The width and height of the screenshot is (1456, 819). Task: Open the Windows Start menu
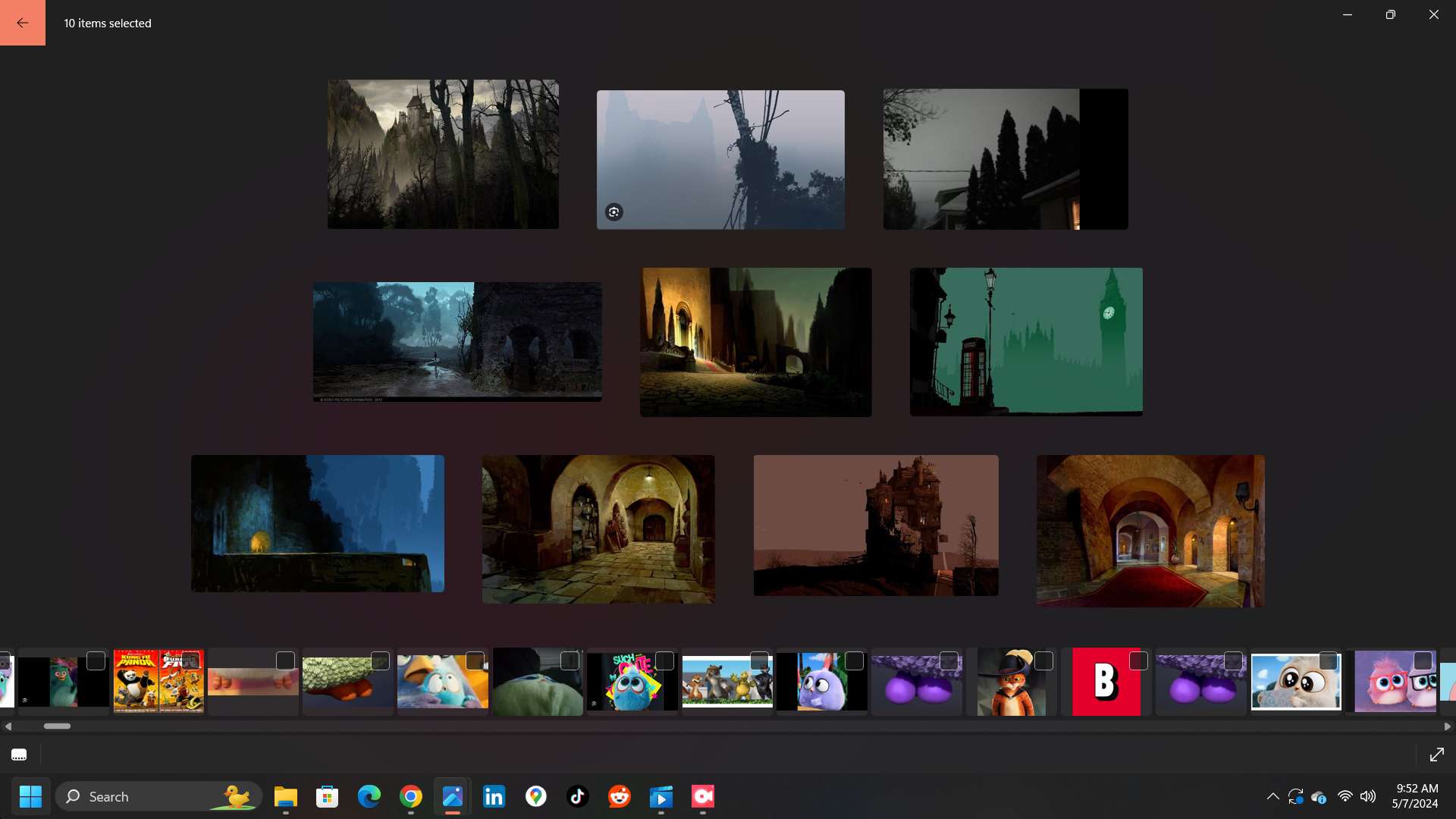(x=30, y=796)
